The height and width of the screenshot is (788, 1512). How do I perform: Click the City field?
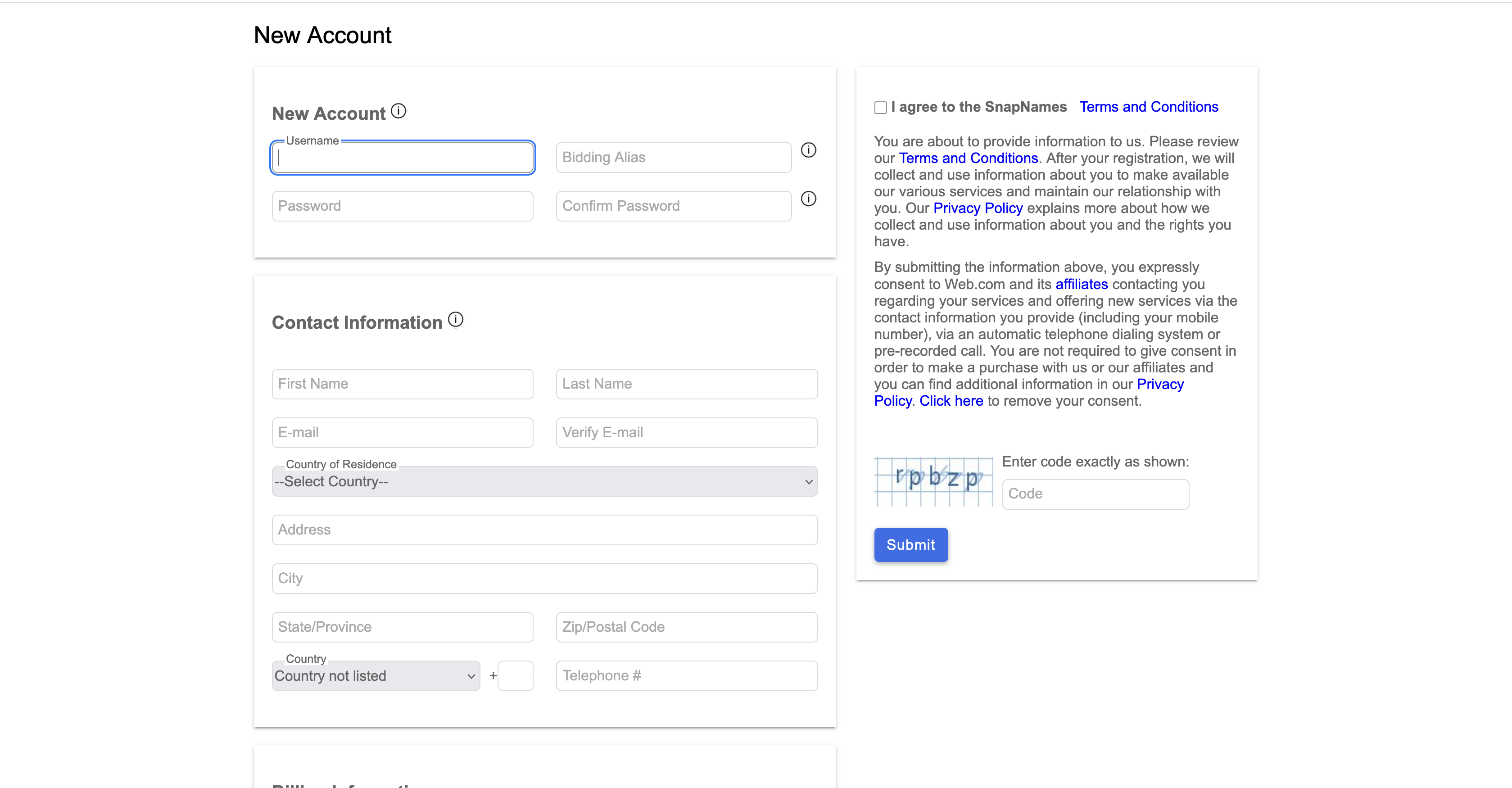pyautogui.click(x=545, y=579)
